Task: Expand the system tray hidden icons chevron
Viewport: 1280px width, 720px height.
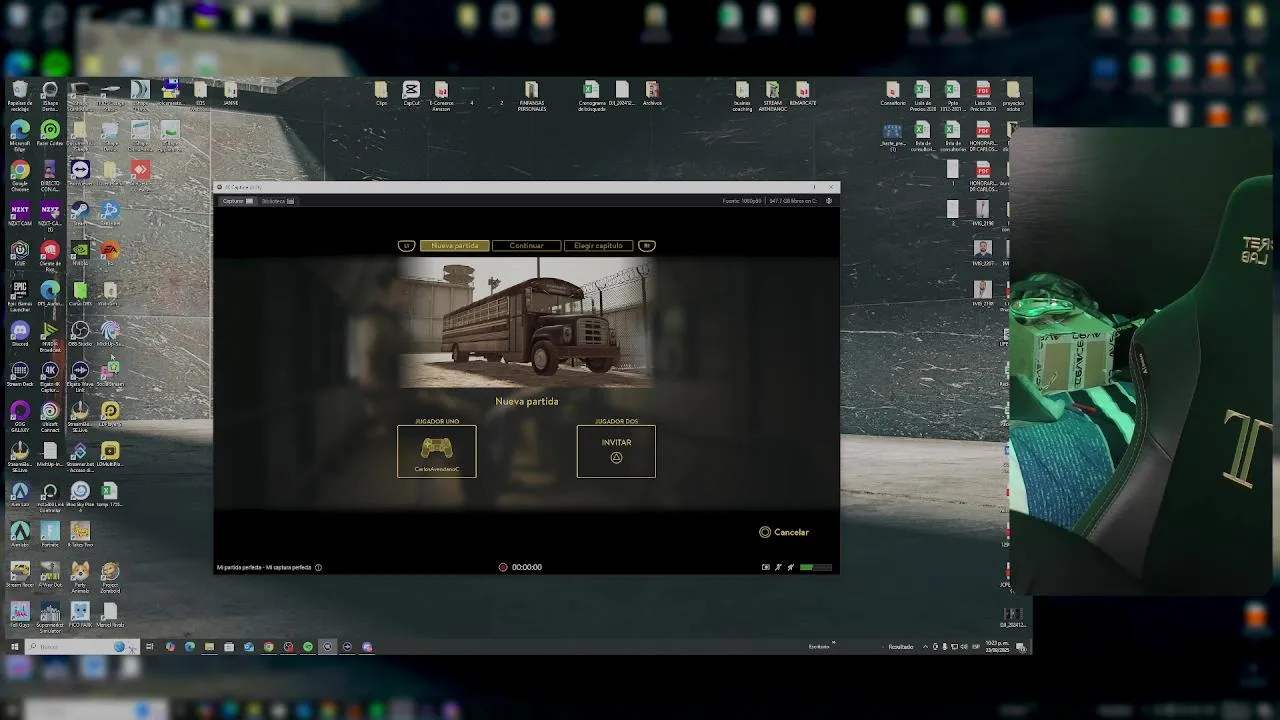Action: click(925, 647)
